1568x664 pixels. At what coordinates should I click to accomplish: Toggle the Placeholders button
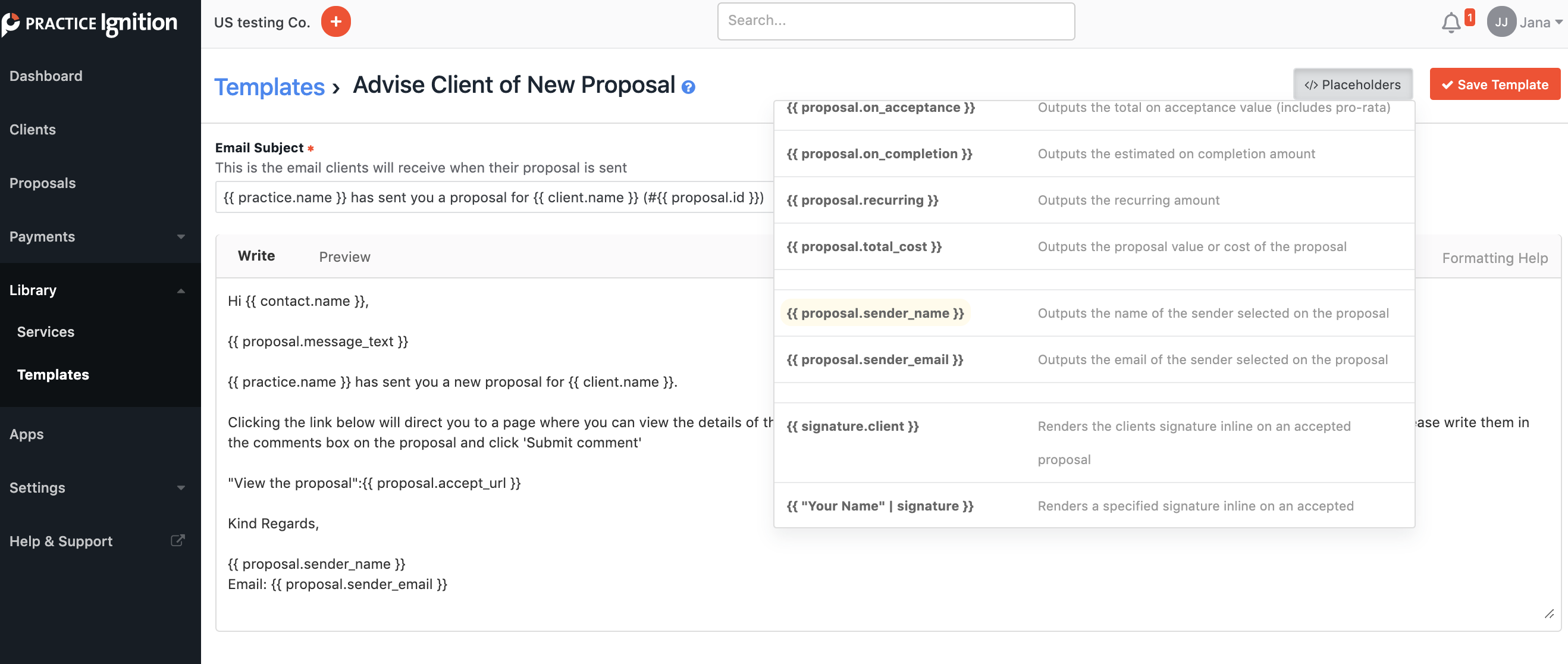click(1352, 84)
